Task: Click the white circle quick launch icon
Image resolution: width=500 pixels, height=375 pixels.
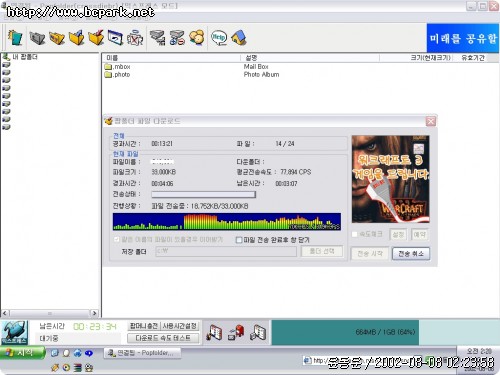Action: pyautogui.click(x=66, y=353)
